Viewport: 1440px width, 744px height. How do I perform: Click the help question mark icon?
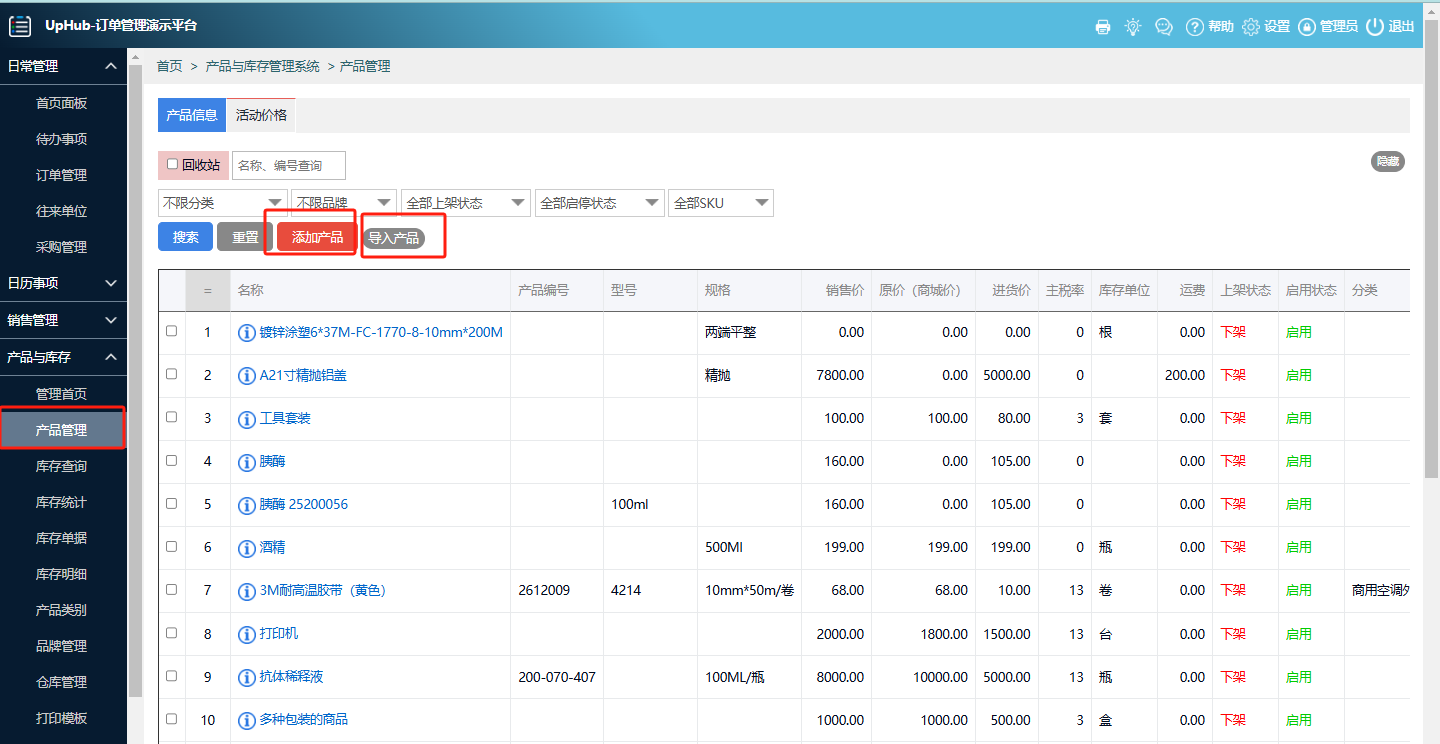point(1194,27)
